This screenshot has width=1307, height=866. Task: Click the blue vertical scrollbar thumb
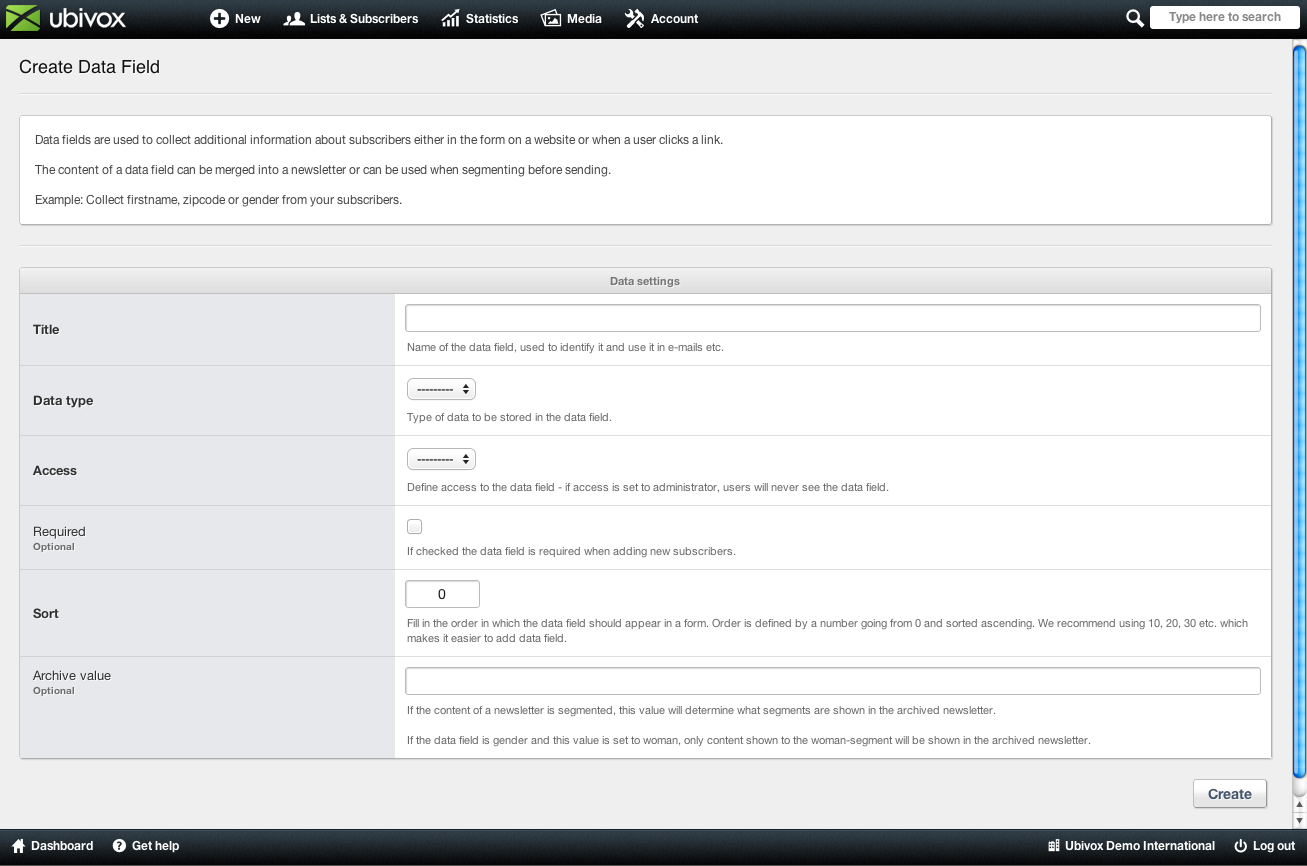click(x=1299, y=412)
